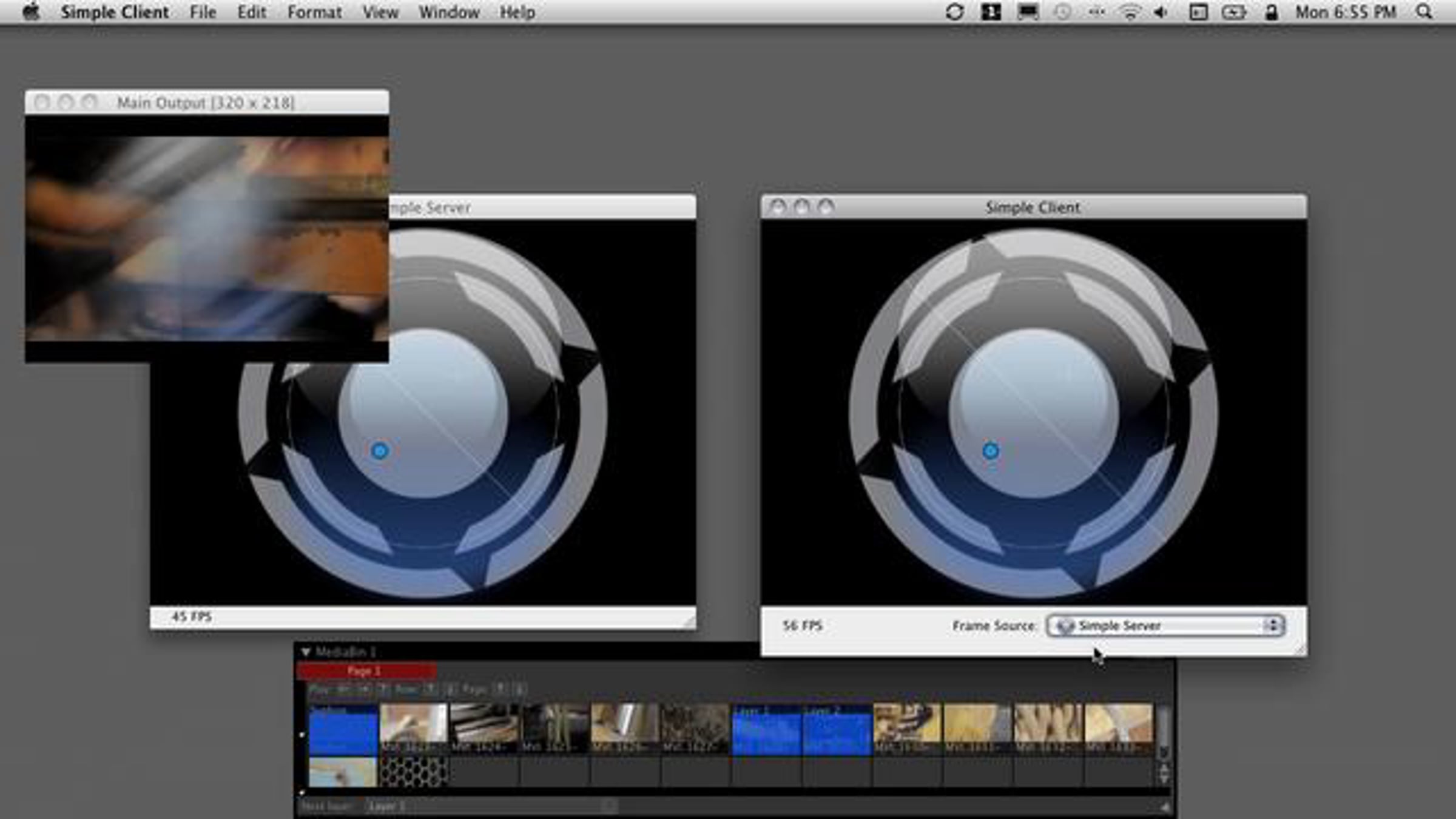Open the Wi-Fi status menu
This screenshot has height=819, width=1456.
click(1129, 12)
